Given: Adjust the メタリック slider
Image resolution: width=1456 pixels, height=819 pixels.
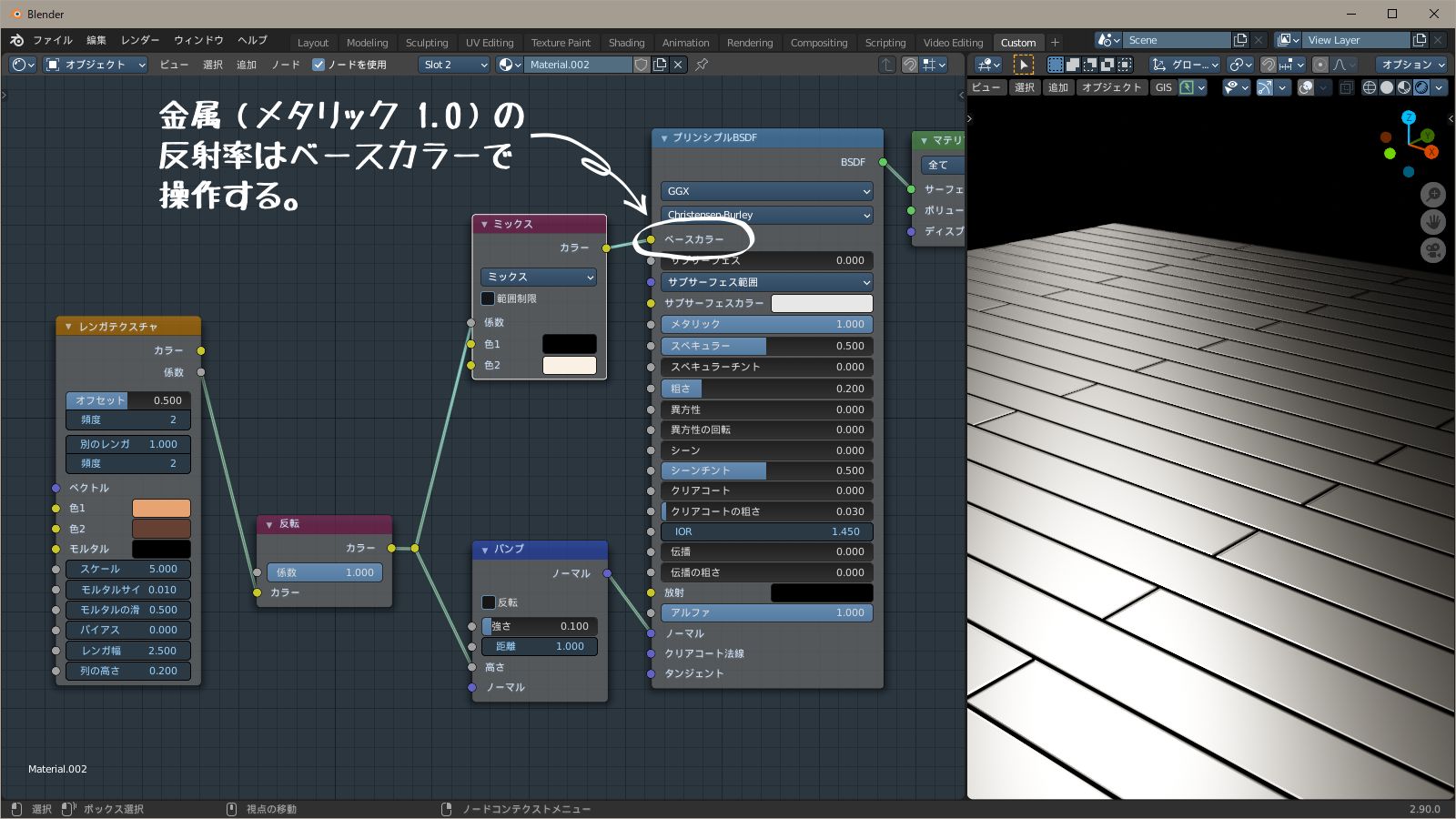Looking at the screenshot, I should pyautogui.click(x=767, y=324).
